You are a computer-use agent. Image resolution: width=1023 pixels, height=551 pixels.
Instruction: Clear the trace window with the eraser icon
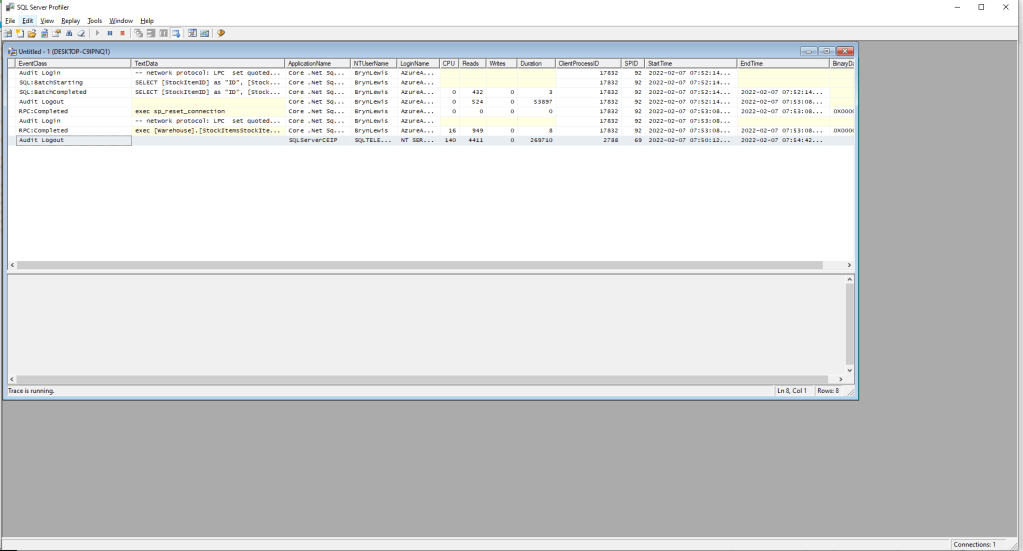coord(81,33)
